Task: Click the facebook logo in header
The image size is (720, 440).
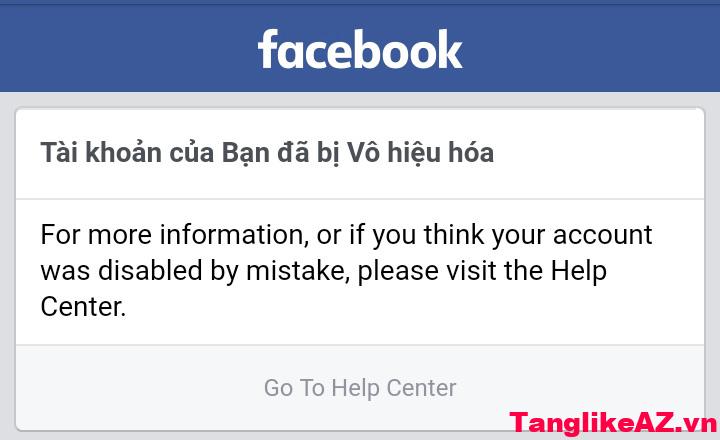Action: (360, 49)
